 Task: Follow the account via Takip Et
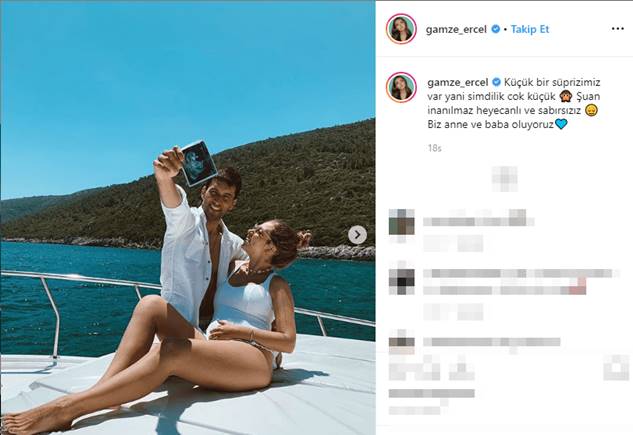pos(530,29)
